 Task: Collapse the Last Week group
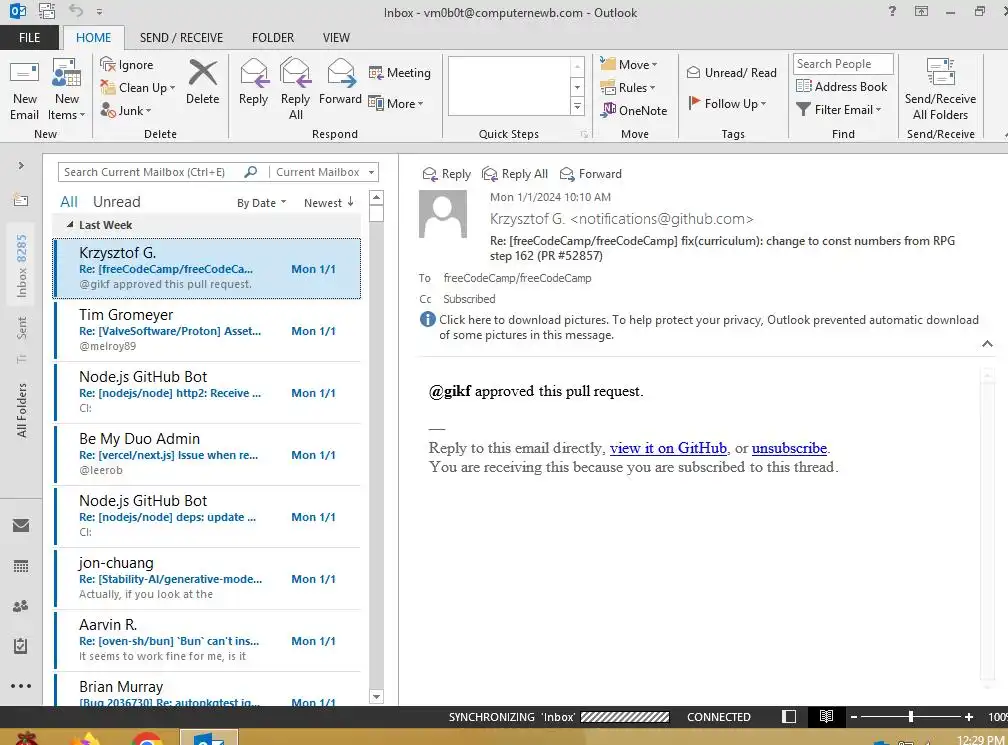pyautogui.click(x=70, y=225)
